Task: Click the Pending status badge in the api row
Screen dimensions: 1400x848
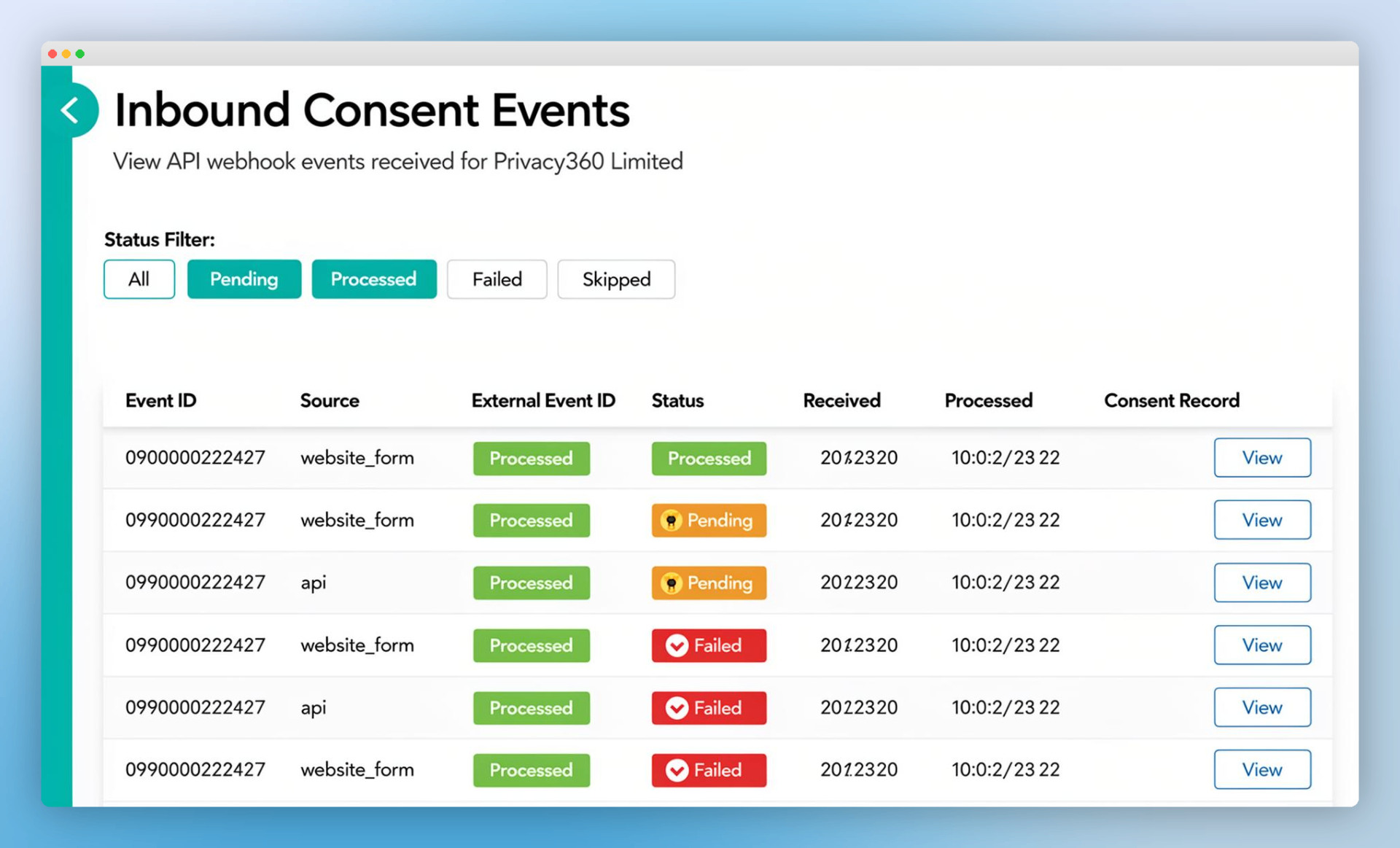Action: point(709,583)
